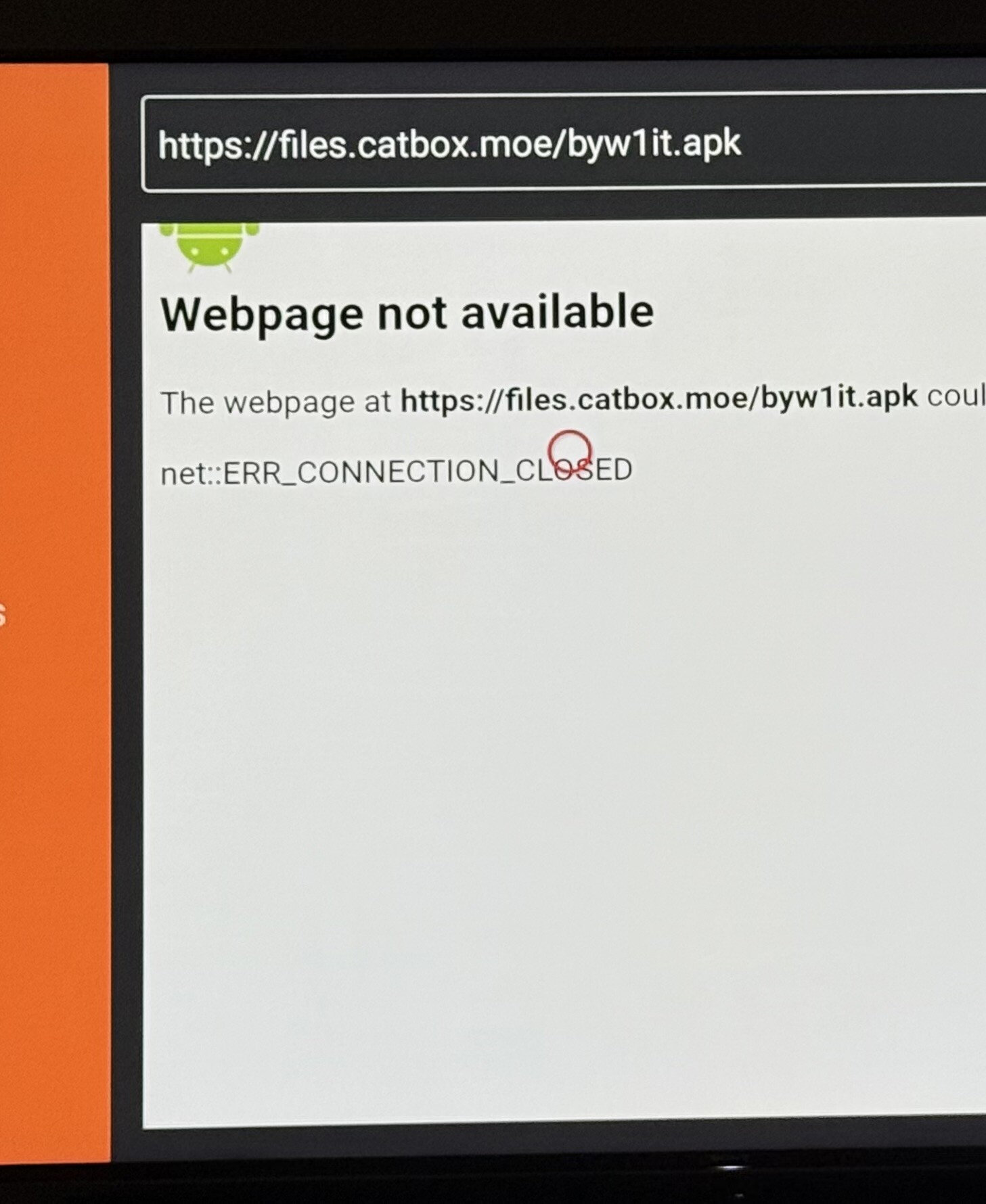The height and width of the screenshot is (1204, 986).
Task: Click the dark gap between sidebar and web view
Action: click(x=126, y=609)
